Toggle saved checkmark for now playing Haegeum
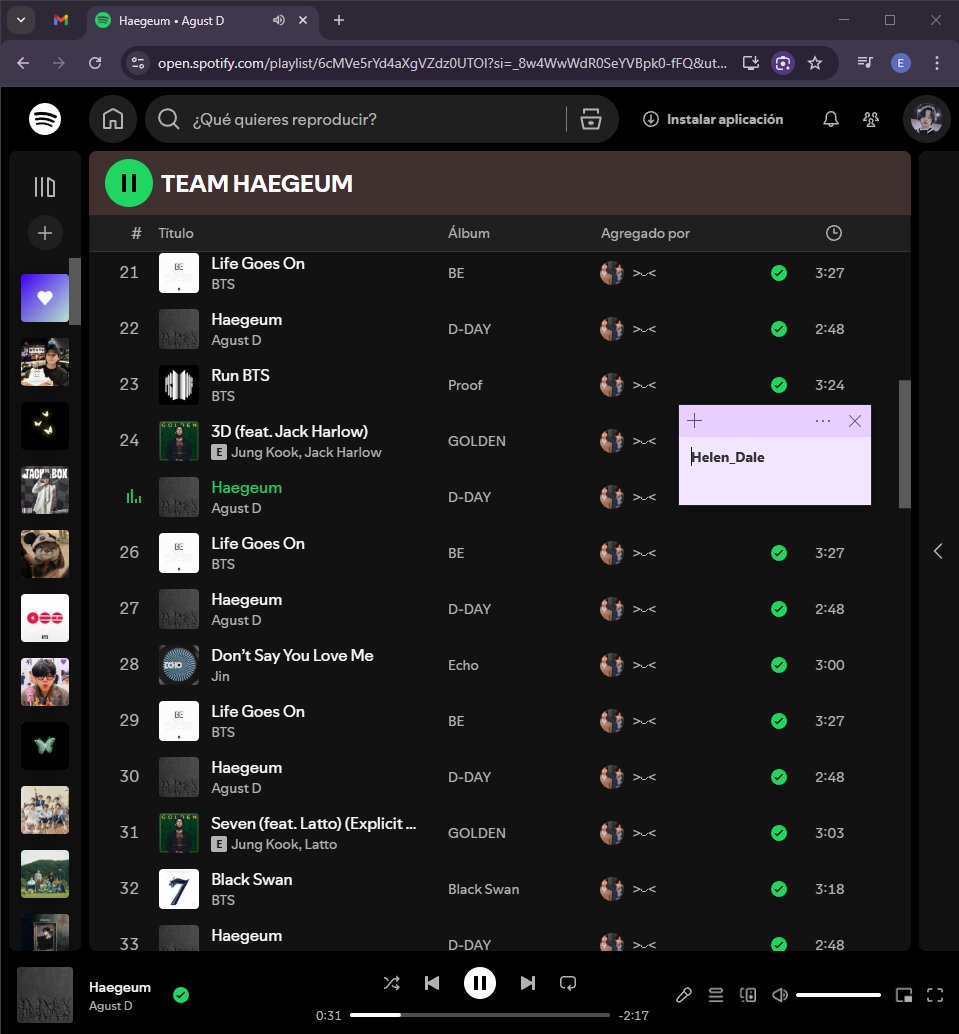 [x=181, y=995]
